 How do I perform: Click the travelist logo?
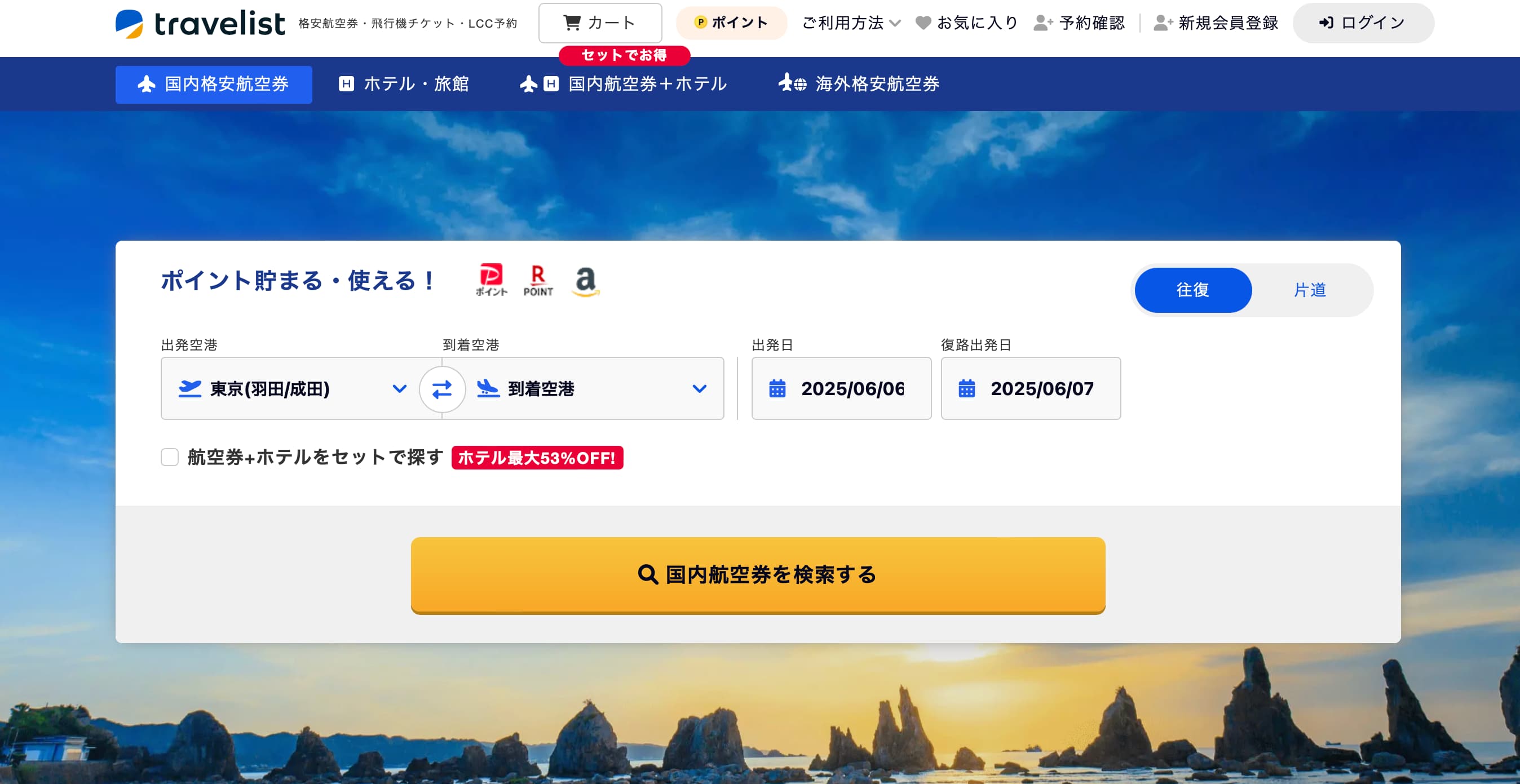[x=200, y=24]
